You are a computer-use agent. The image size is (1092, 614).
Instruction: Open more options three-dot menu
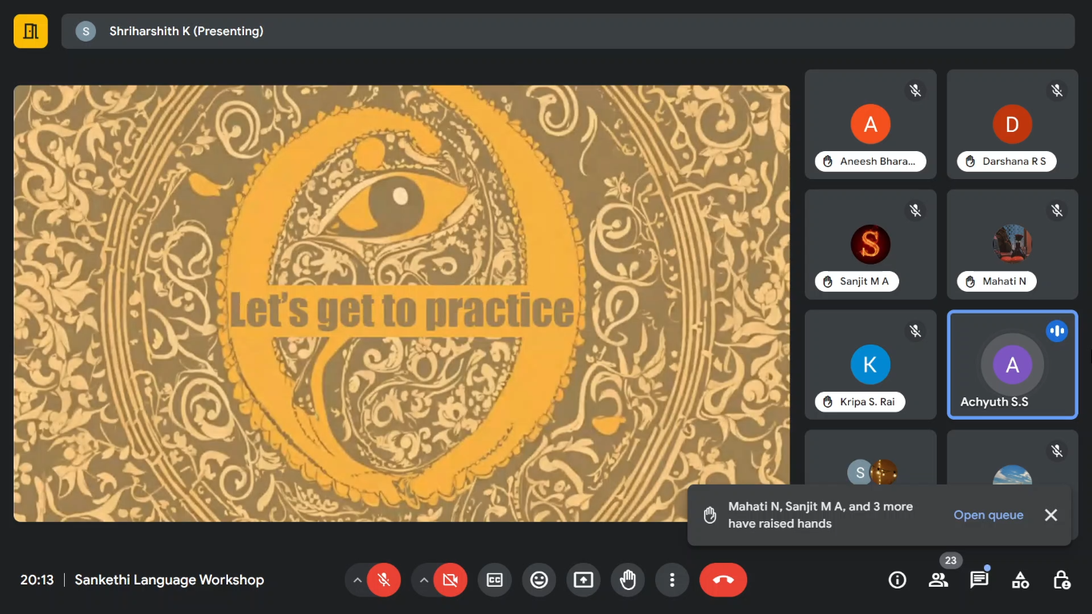pos(672,580)
